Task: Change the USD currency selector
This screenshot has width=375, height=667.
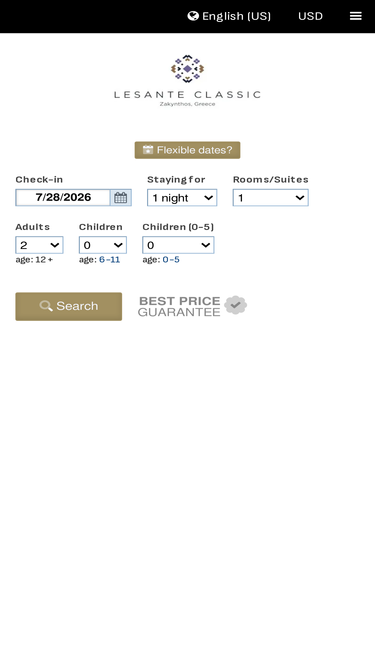Action: 310,16
